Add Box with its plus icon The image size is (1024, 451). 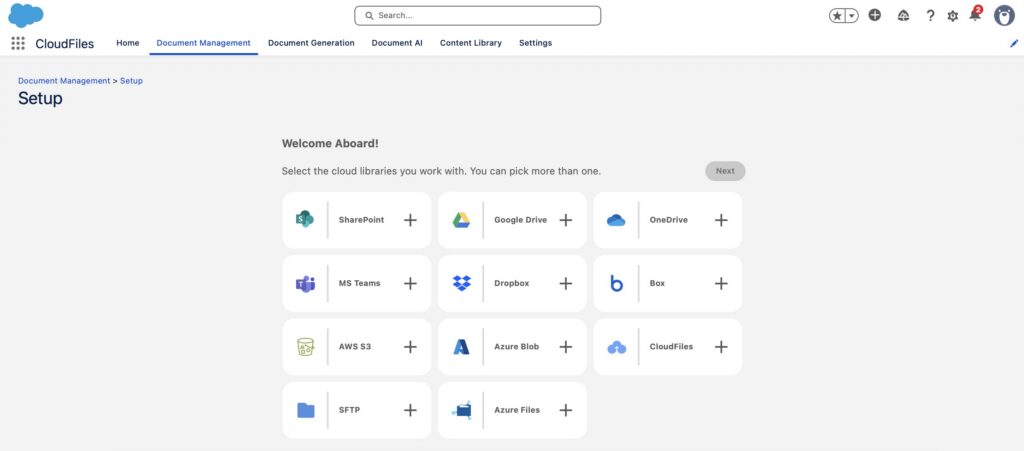tap(721, 283)
